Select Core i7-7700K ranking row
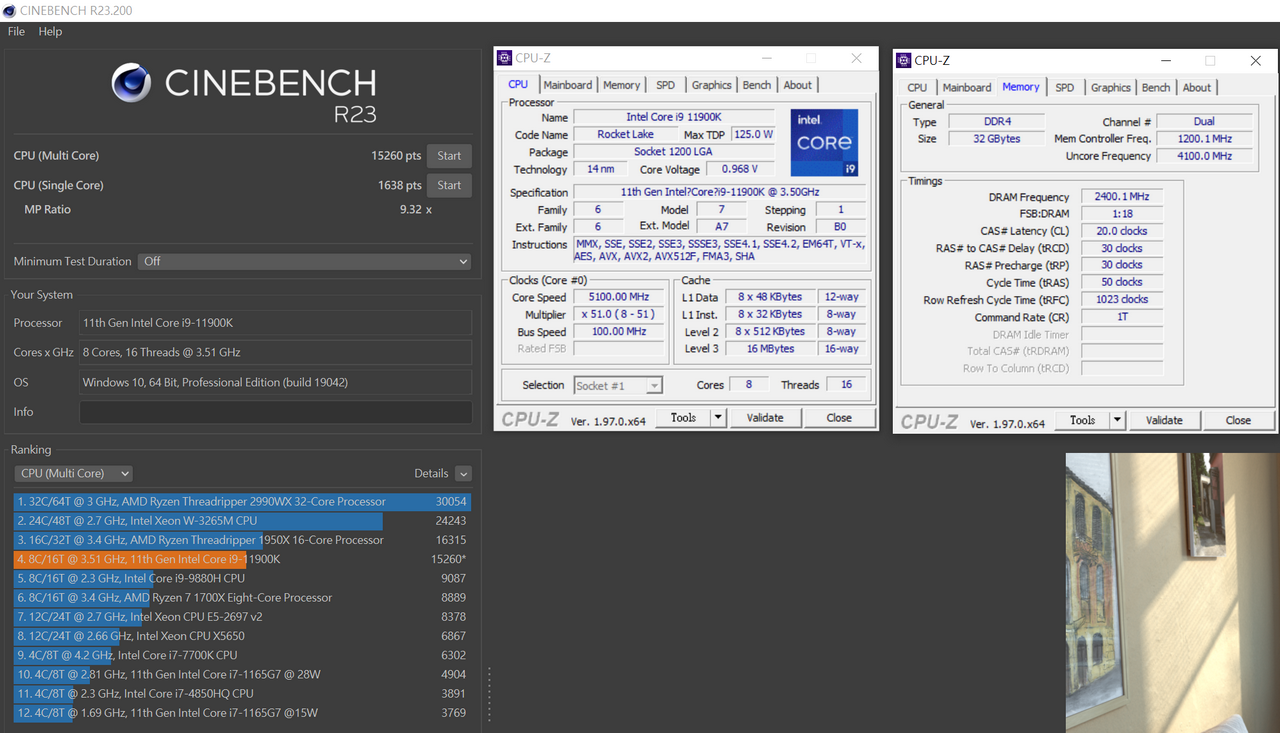 [242, 655]
